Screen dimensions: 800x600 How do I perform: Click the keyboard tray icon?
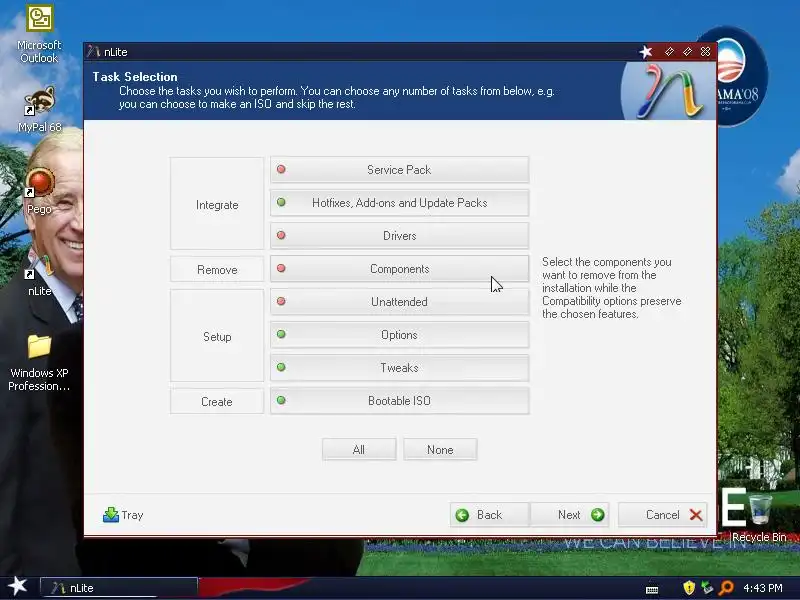pos(652,589)
